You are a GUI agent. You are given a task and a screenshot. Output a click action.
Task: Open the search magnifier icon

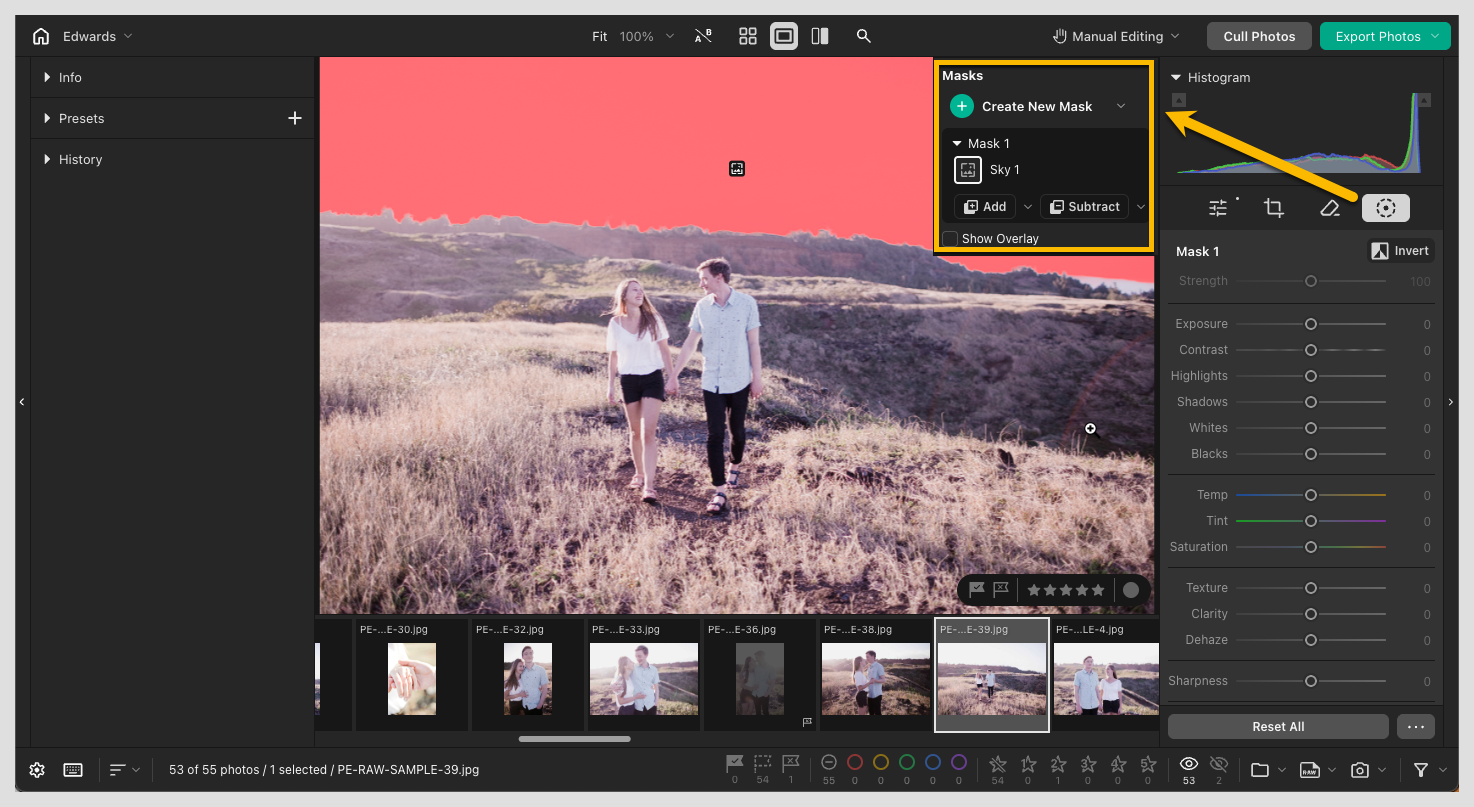click(864, 36)
